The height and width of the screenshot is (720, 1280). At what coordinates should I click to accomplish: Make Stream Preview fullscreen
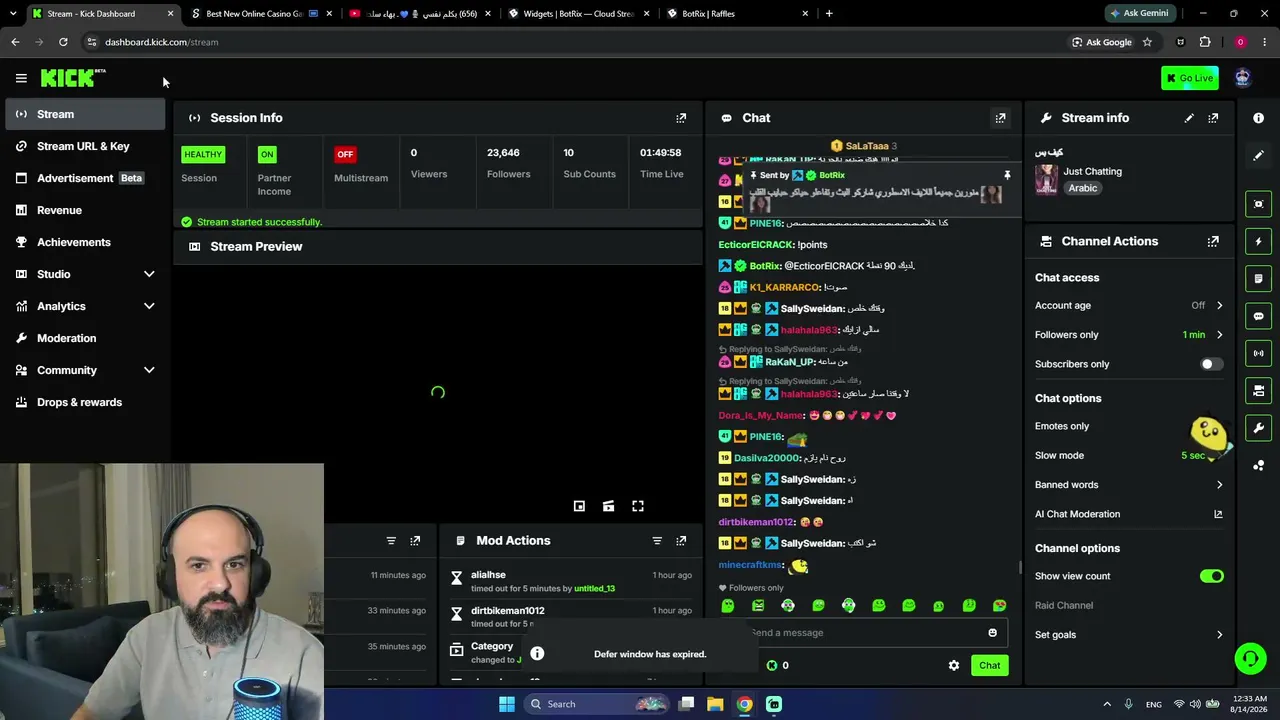pos(638,506)
